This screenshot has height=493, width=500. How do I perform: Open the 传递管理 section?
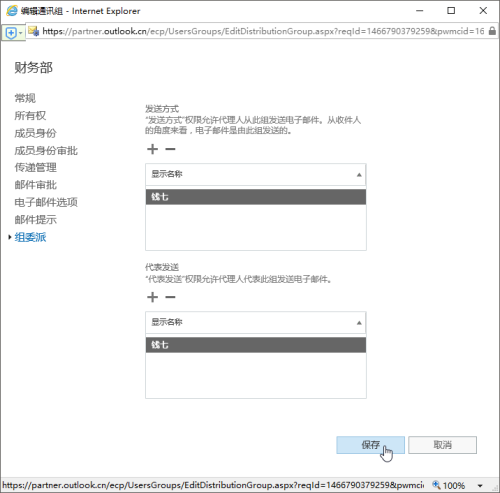coord(35,167)
